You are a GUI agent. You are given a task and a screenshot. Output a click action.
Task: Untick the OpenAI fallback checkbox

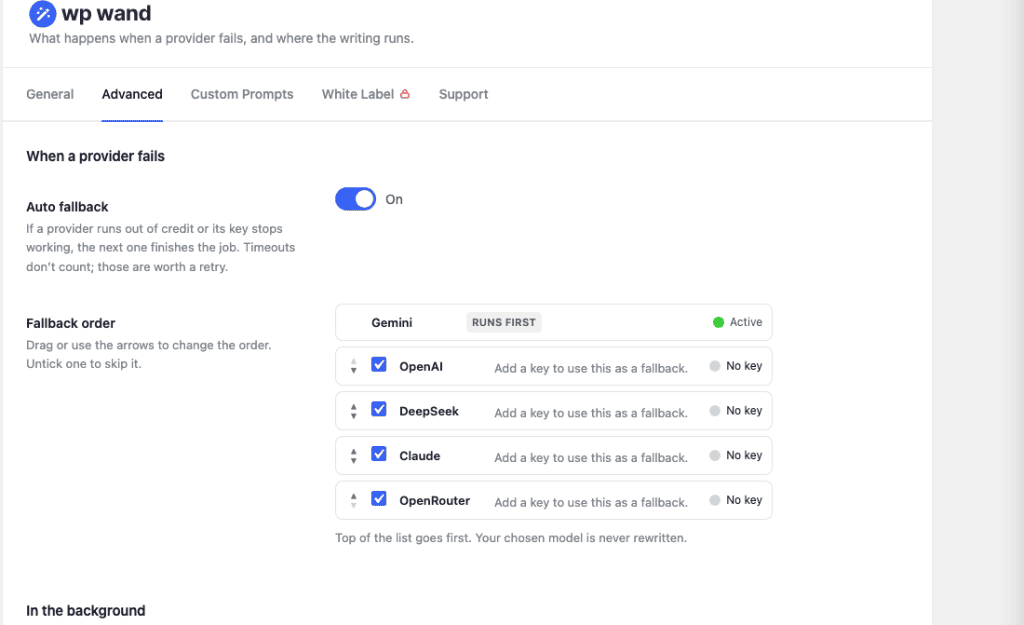point(379,364)
